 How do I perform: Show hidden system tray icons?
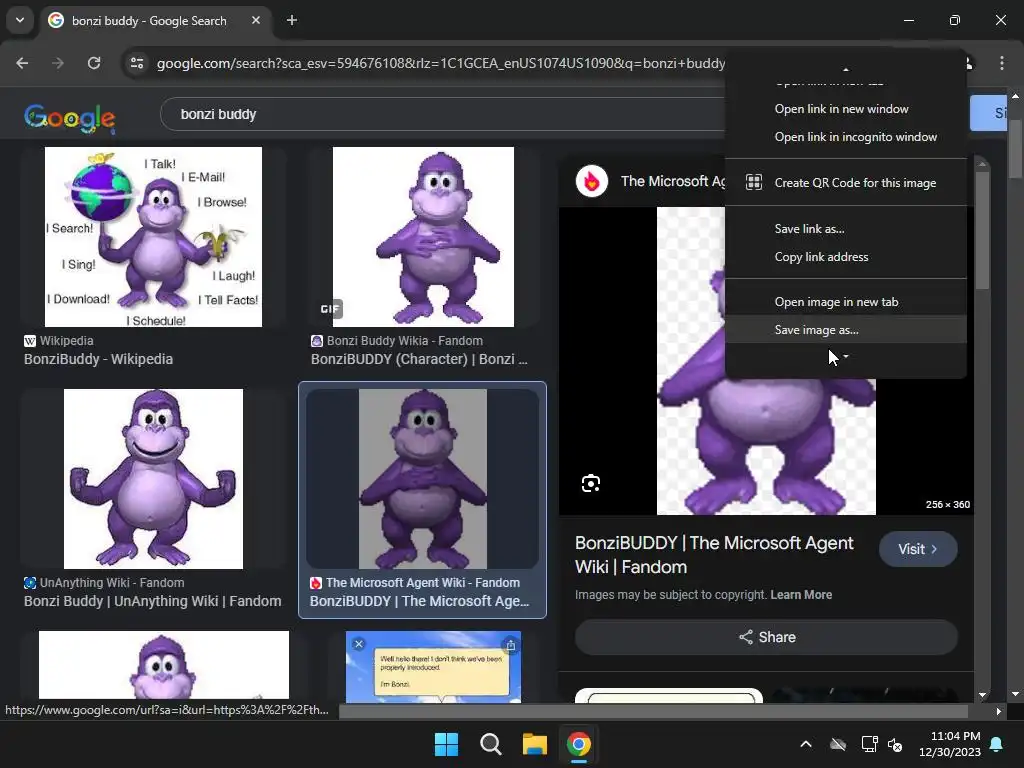coord(806,744)
